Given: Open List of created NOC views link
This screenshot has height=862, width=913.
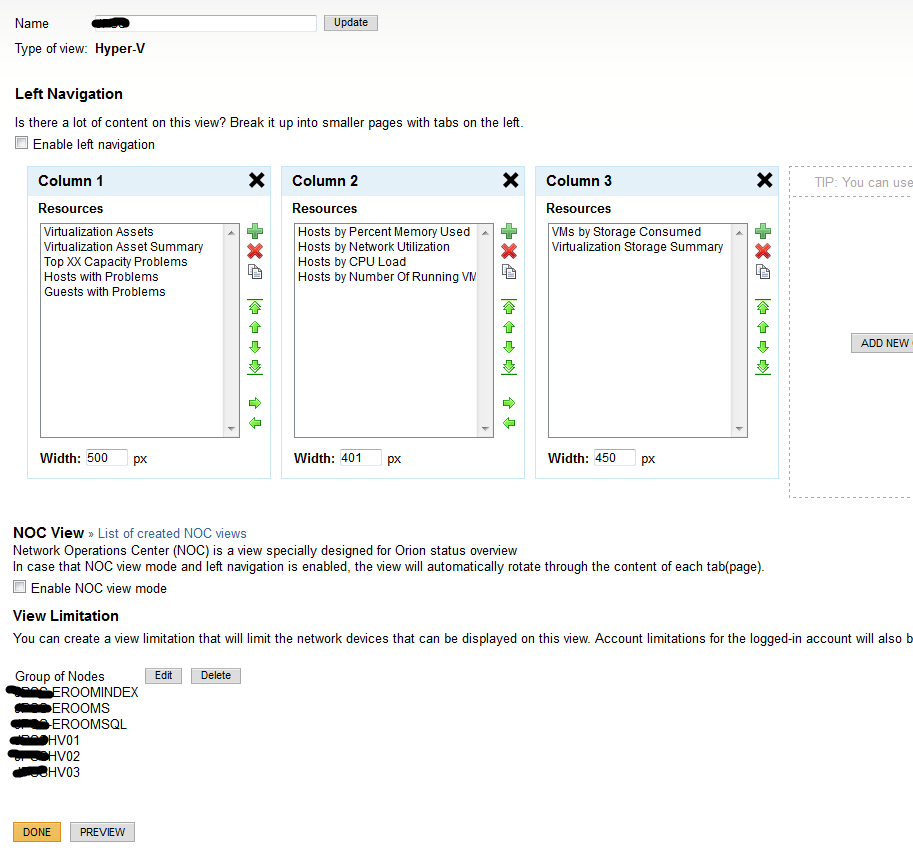Looking at the screenshot, I should 172,534.
